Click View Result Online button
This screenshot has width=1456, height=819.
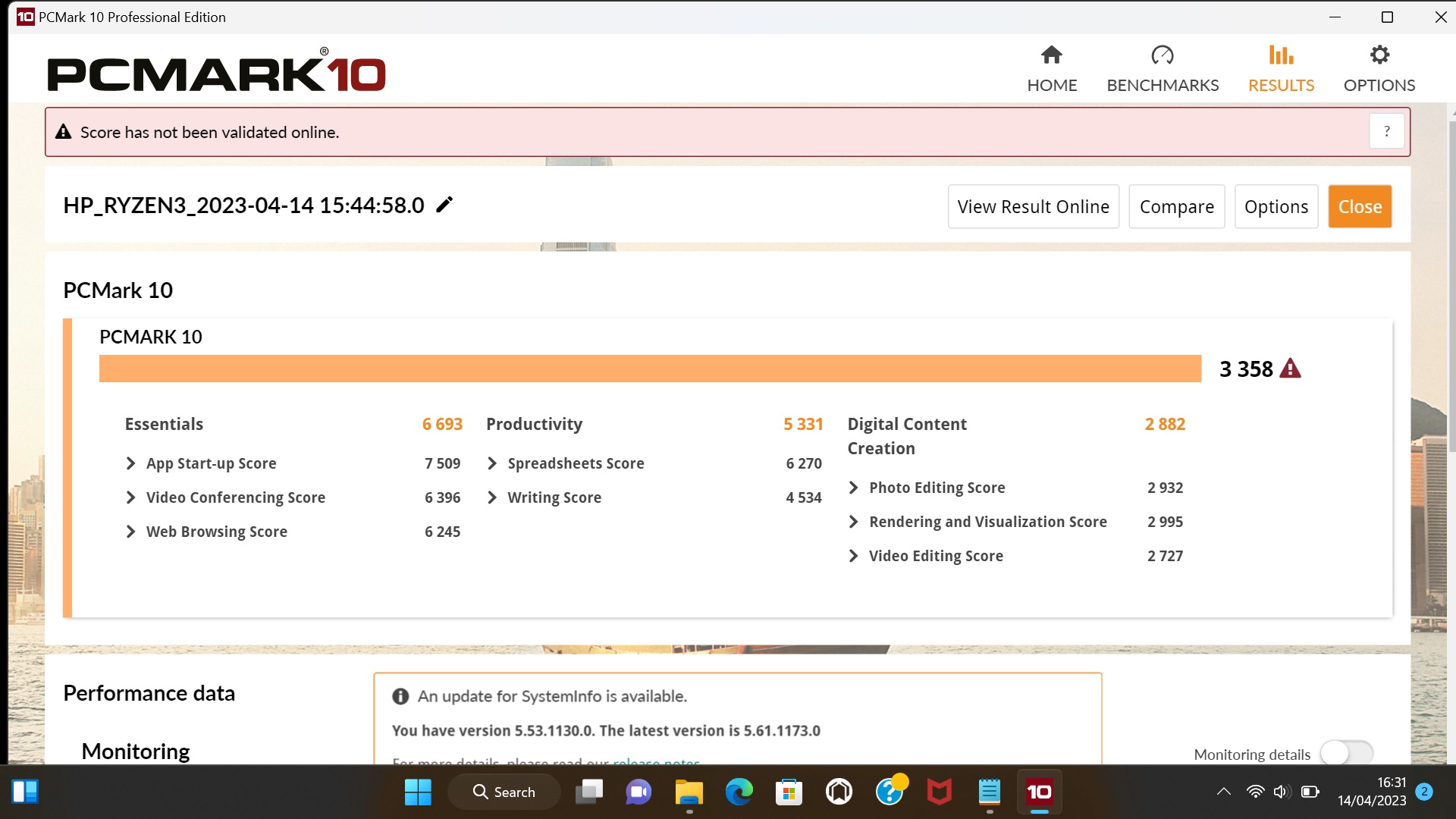click(1033, 206)
